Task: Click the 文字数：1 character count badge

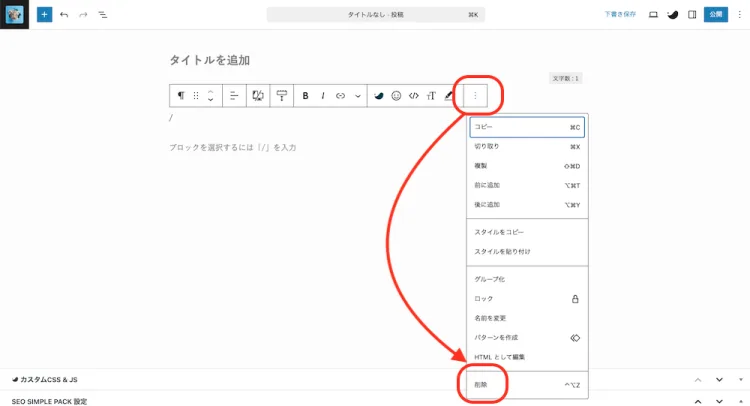Action: tap(565, 78)
